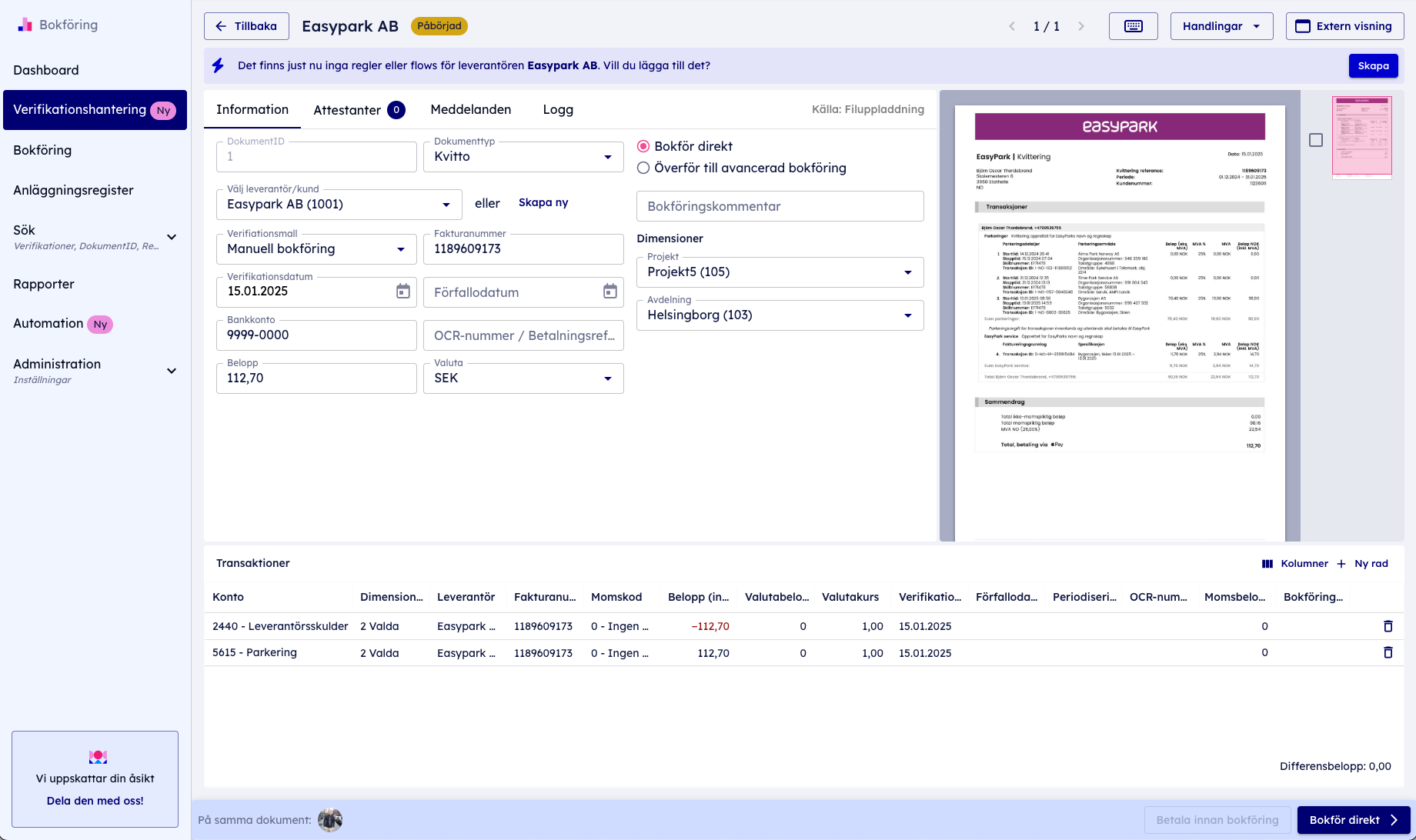
Task: Go to next document arrow
Action: (x=1080, y=26)
